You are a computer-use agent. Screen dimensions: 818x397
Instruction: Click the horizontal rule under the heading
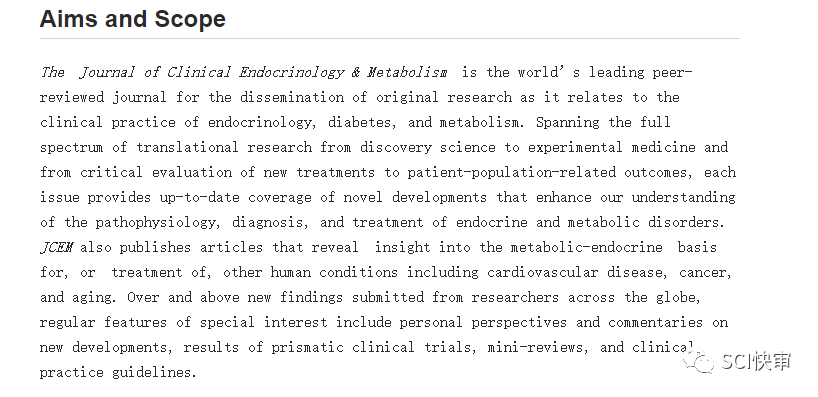click(x=390, y=39)
